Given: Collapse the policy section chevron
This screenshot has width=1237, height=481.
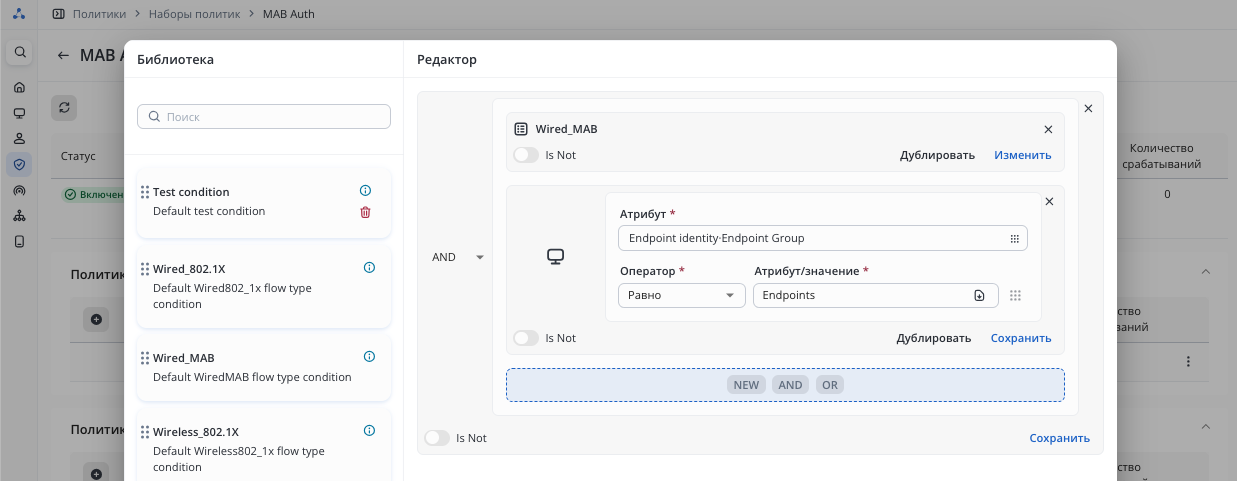Looking at the screenshot, I should pyautogui.click(x=1205, y=272).
